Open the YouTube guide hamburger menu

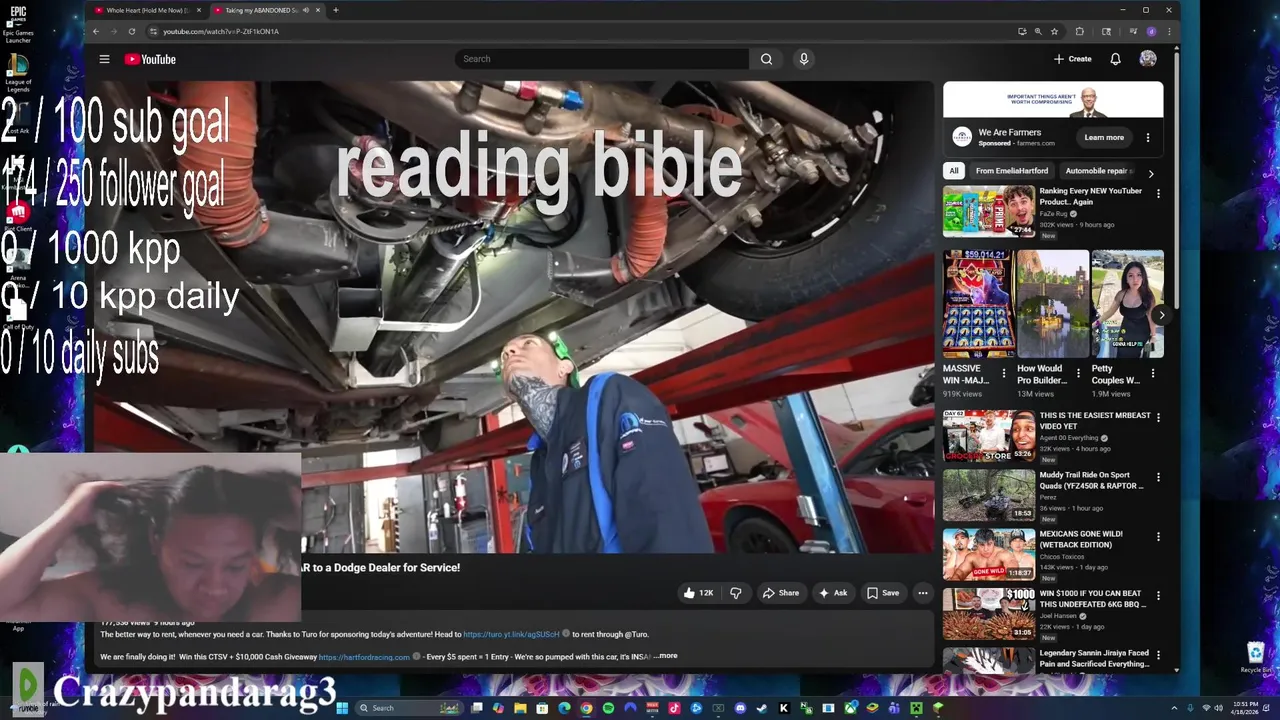tap(104, 59)
